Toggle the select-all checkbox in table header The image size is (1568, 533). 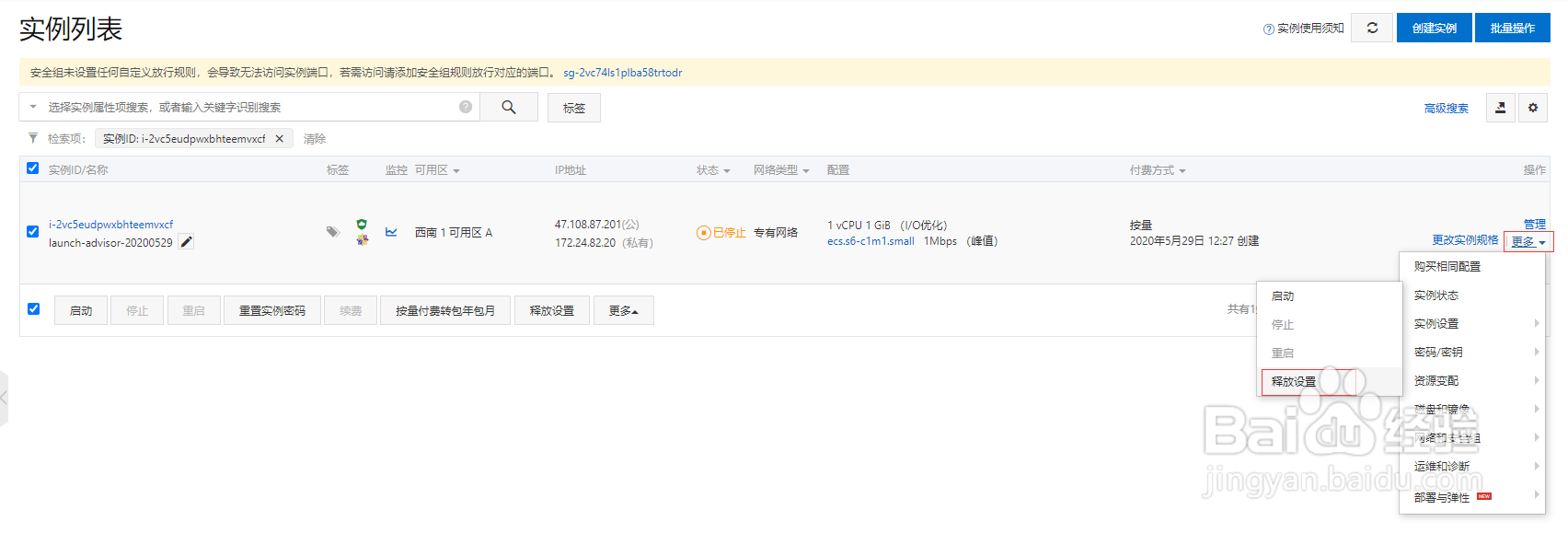33,168
